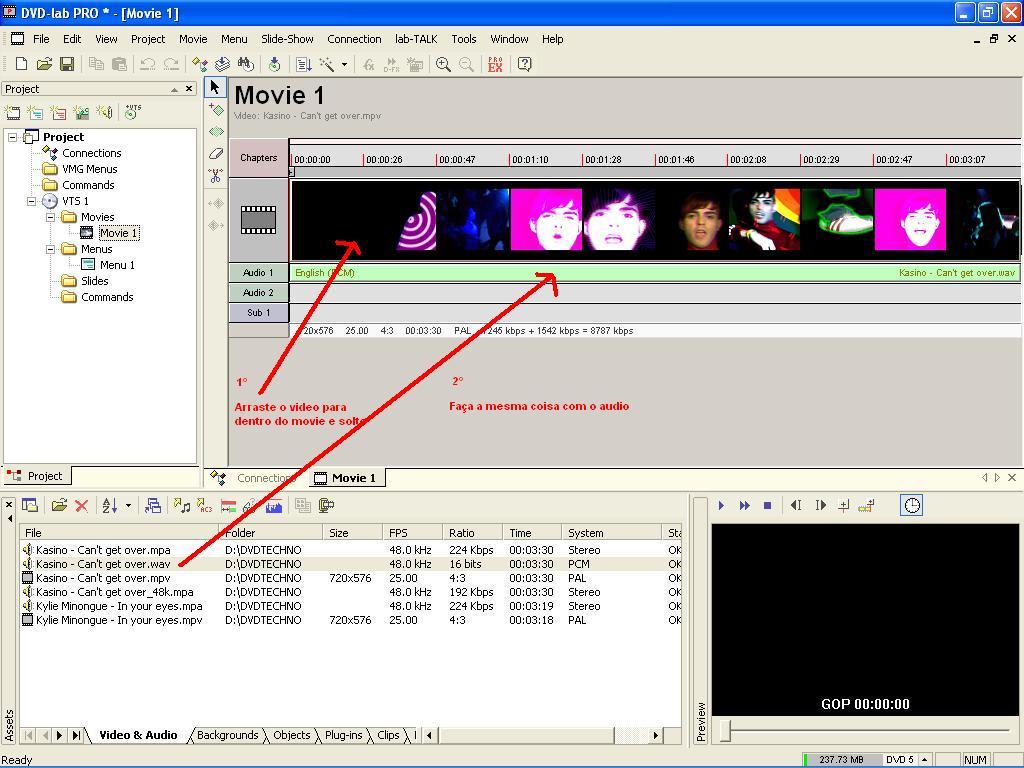Click the Compile DVD disc icon
The height and width of the screenshot is (768, 1024).
[274, 64]
